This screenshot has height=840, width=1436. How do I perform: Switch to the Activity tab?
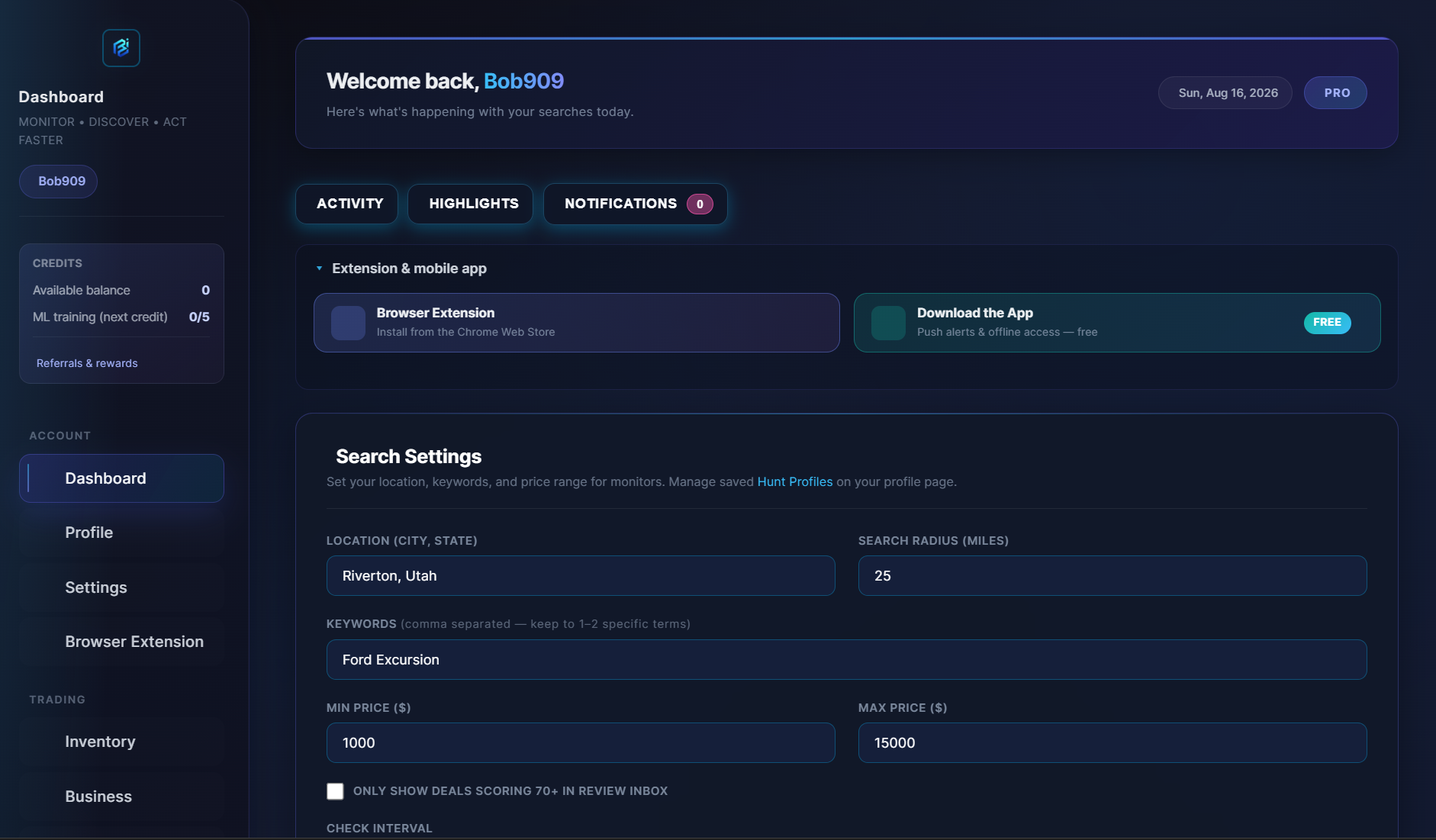point(347,204)
